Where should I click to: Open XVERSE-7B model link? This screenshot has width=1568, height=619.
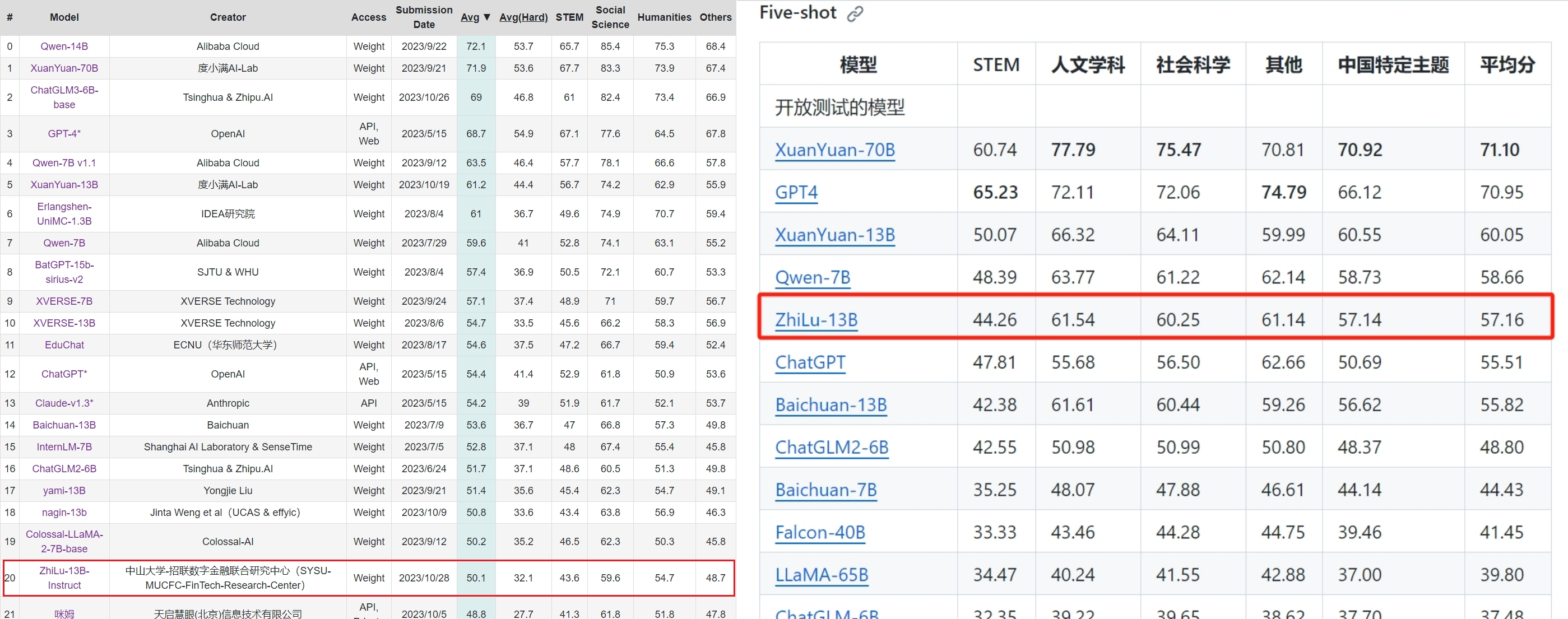coord(64,301)
